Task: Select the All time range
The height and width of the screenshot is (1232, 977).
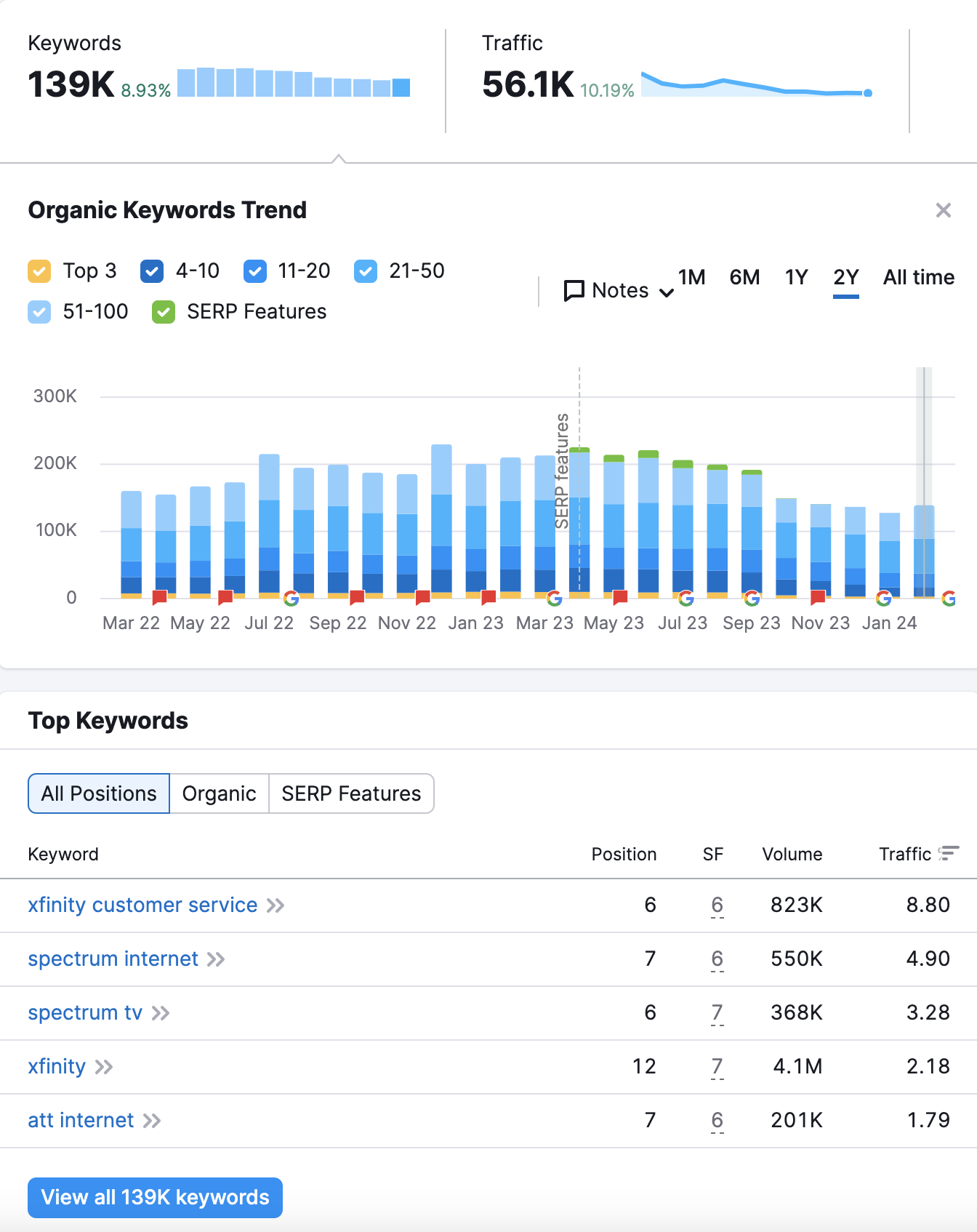Action: (x=919, y=277)
